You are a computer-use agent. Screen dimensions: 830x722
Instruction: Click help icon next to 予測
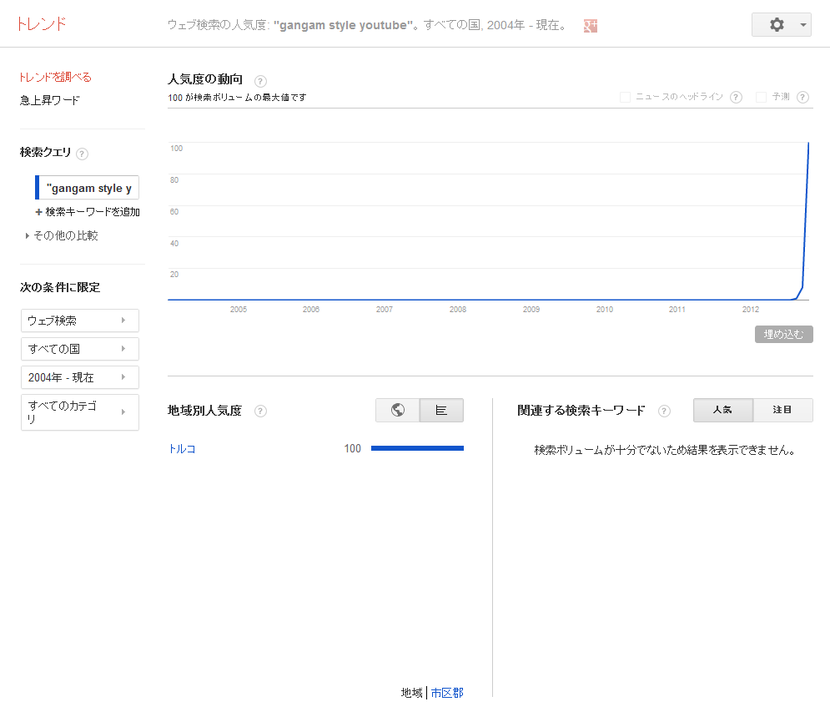click(802, 97)
